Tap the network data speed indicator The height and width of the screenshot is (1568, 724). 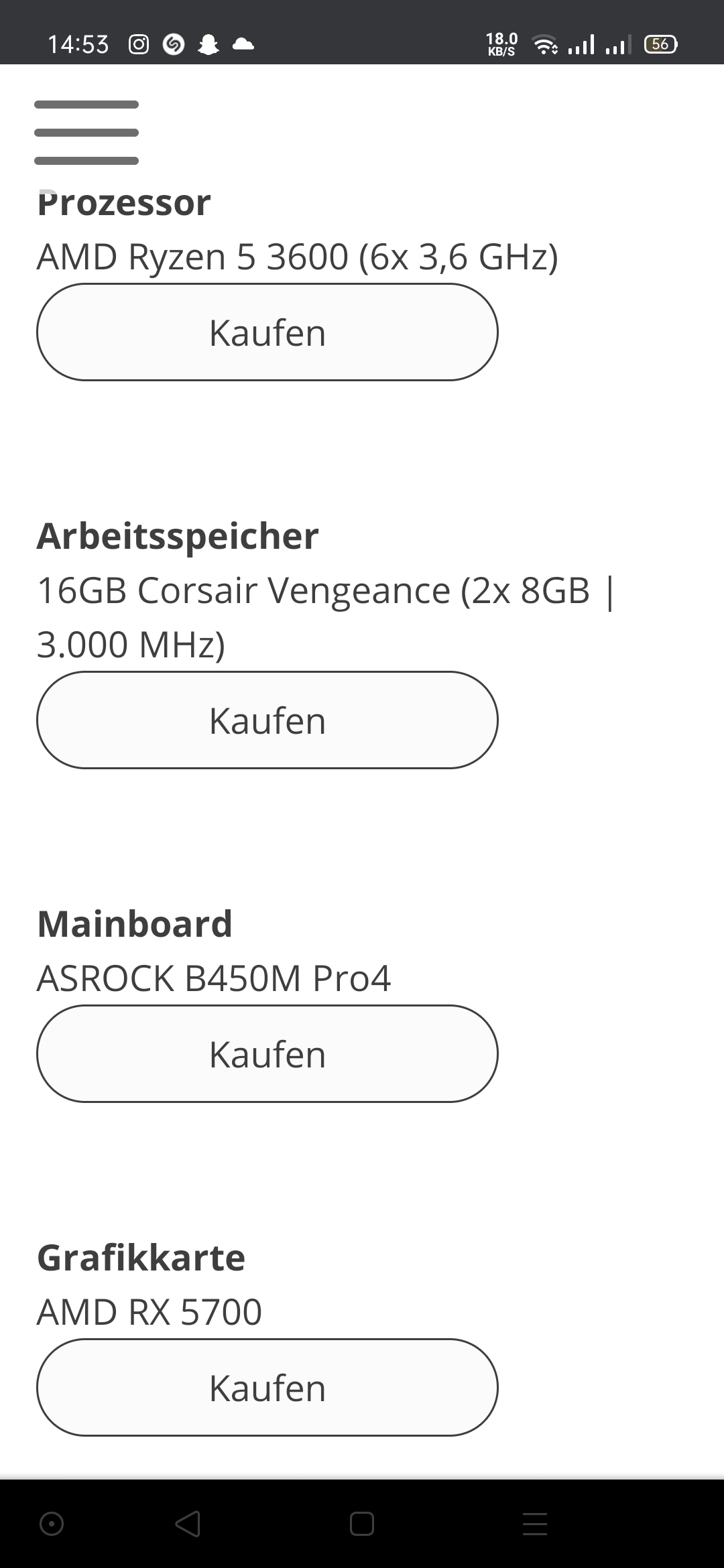[x=500, y=44]
